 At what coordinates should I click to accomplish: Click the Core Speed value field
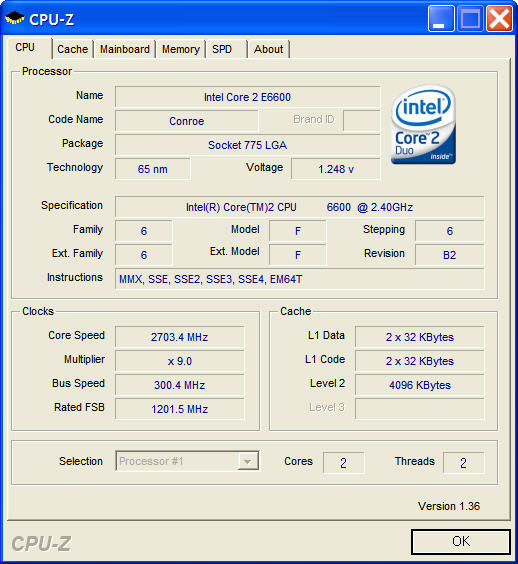tap(180, 337)
